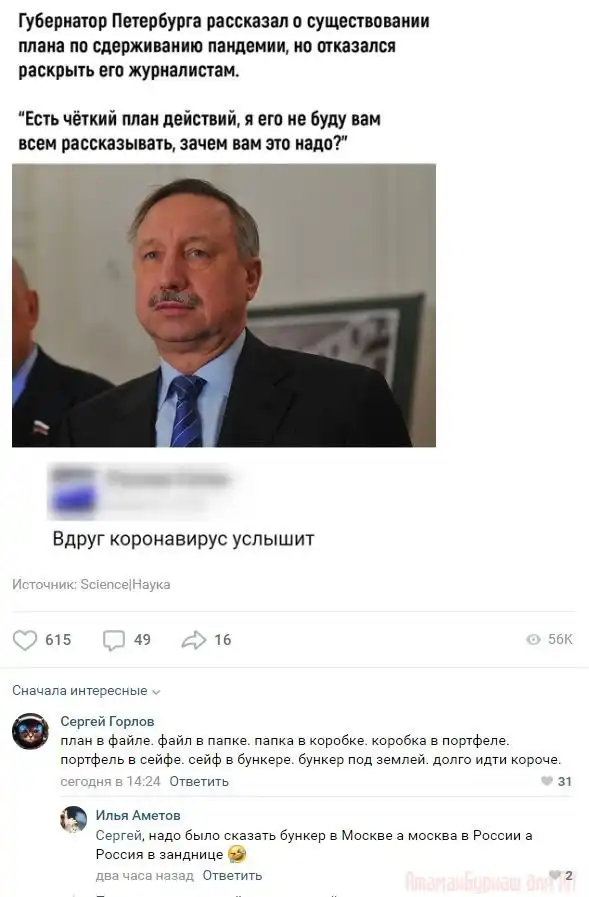Like Илья Аметов's reply heart icon
Screen dimensions: 589x897
point(554,875)
